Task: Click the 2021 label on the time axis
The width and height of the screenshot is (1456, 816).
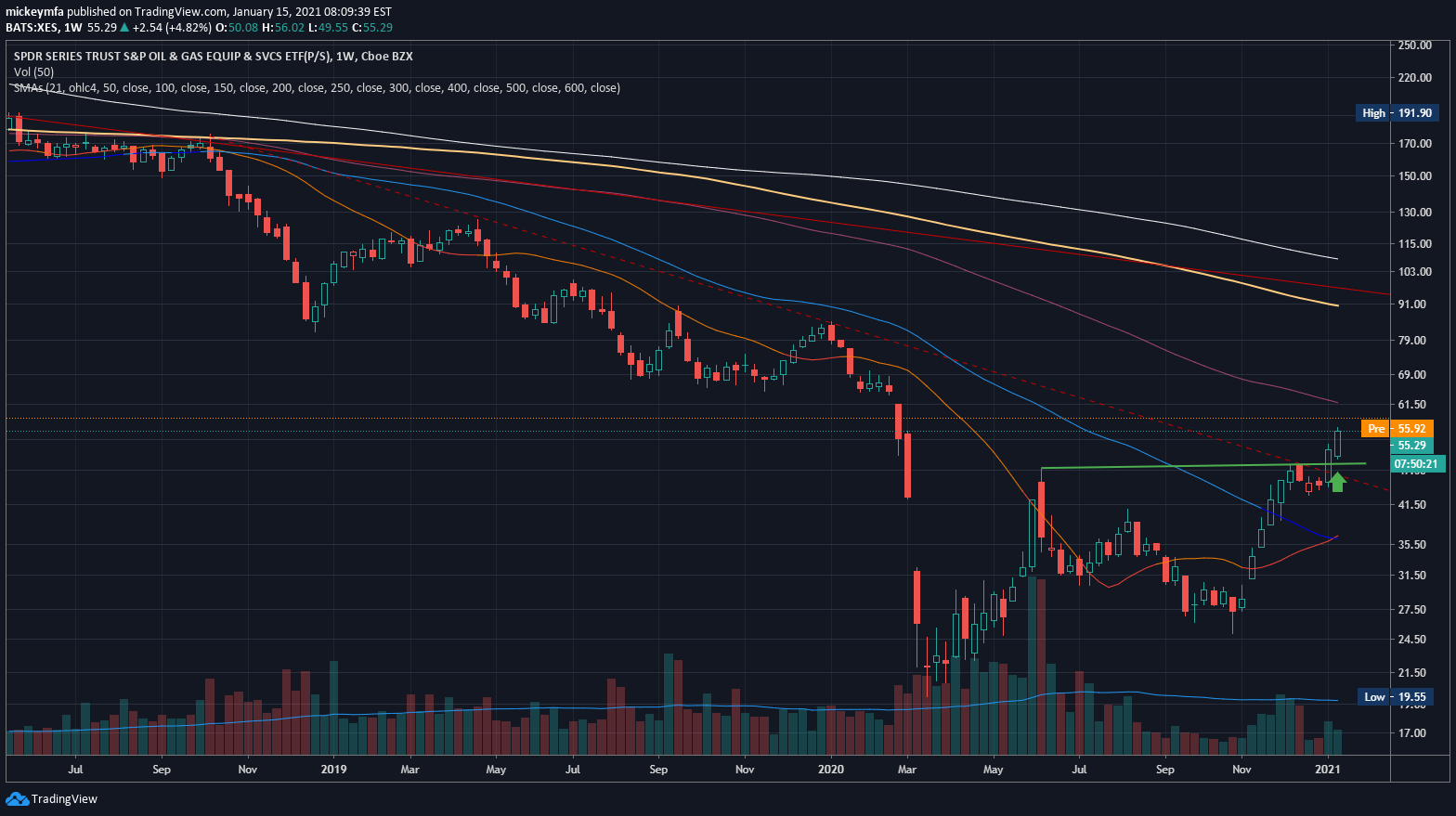Action: pyautogui.click(x=1329, y=770)
